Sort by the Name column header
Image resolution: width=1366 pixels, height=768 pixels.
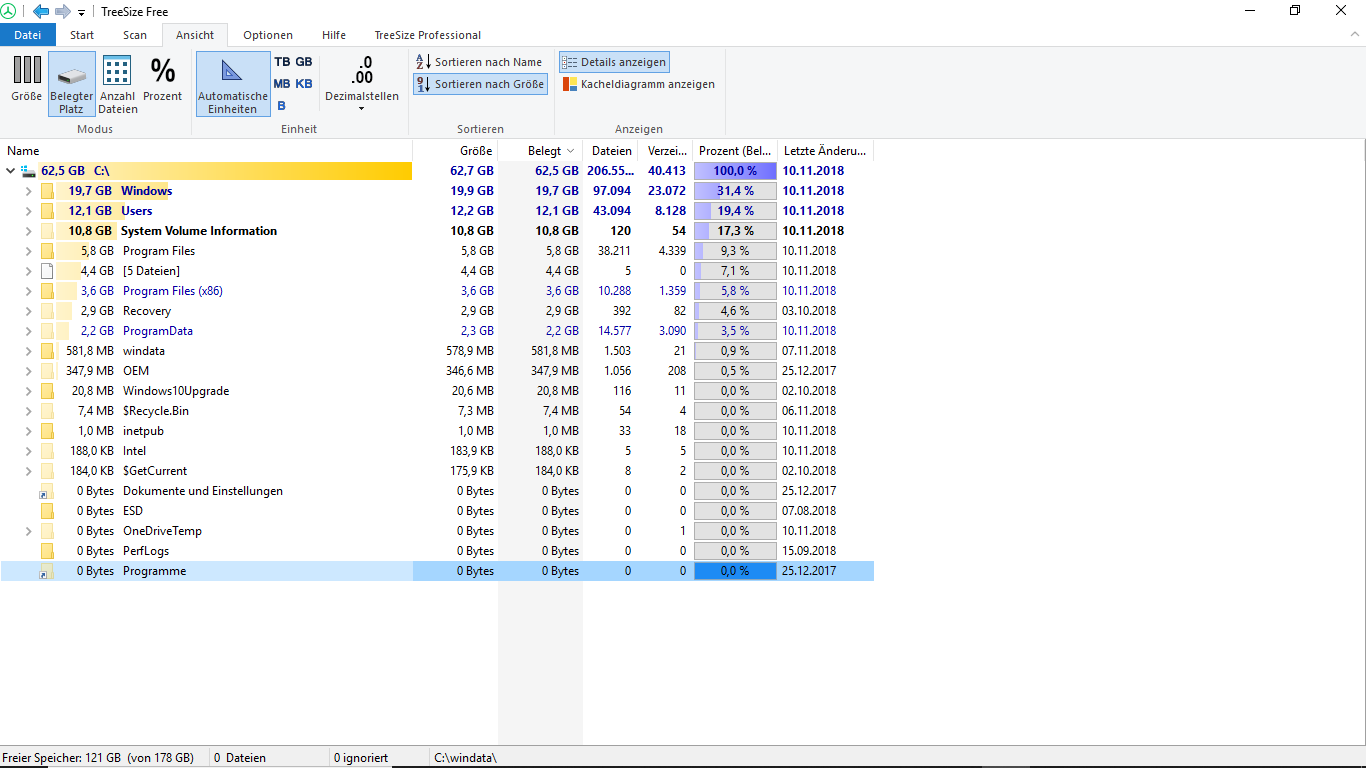tap(206, 151)
